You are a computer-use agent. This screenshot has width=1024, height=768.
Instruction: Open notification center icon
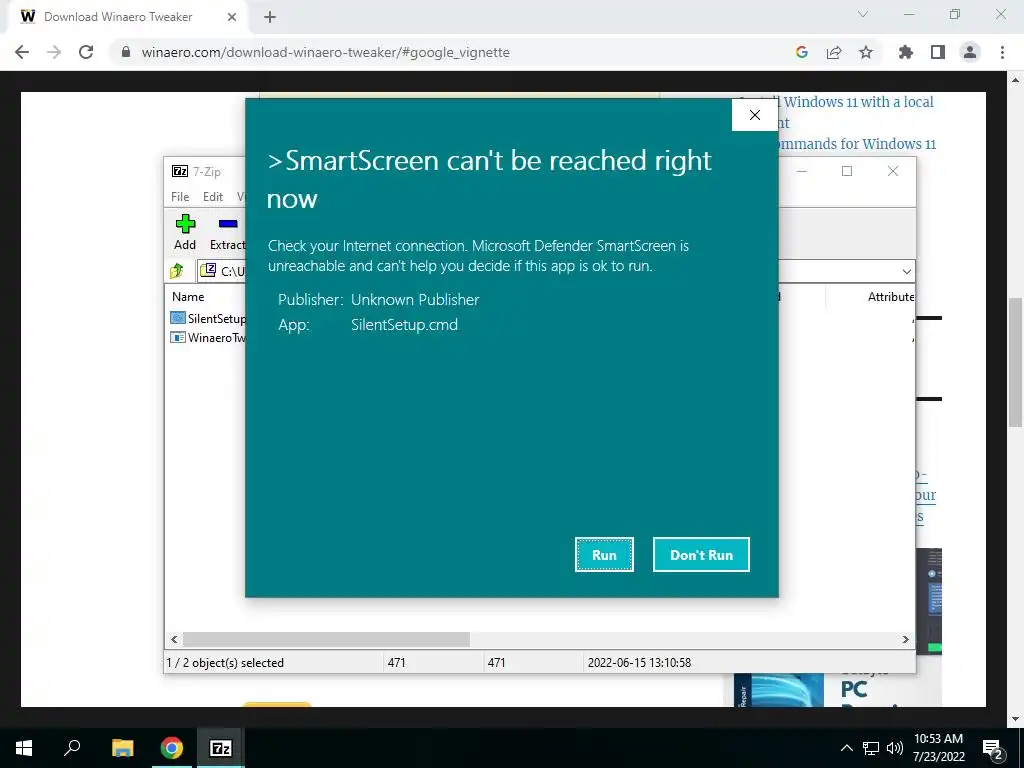(x=993, y=748)
